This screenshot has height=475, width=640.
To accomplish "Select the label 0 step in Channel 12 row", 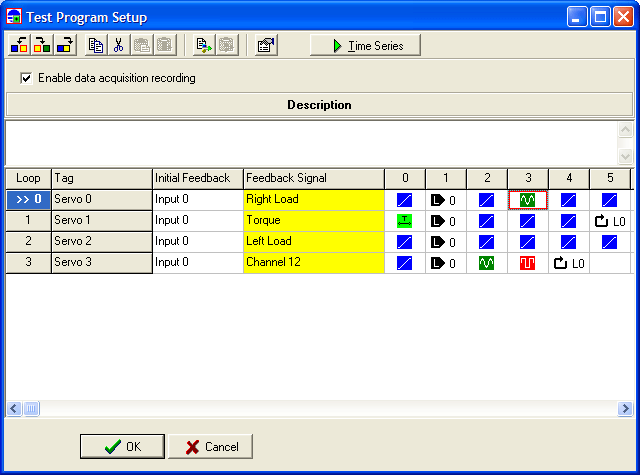I will (443, 263).
